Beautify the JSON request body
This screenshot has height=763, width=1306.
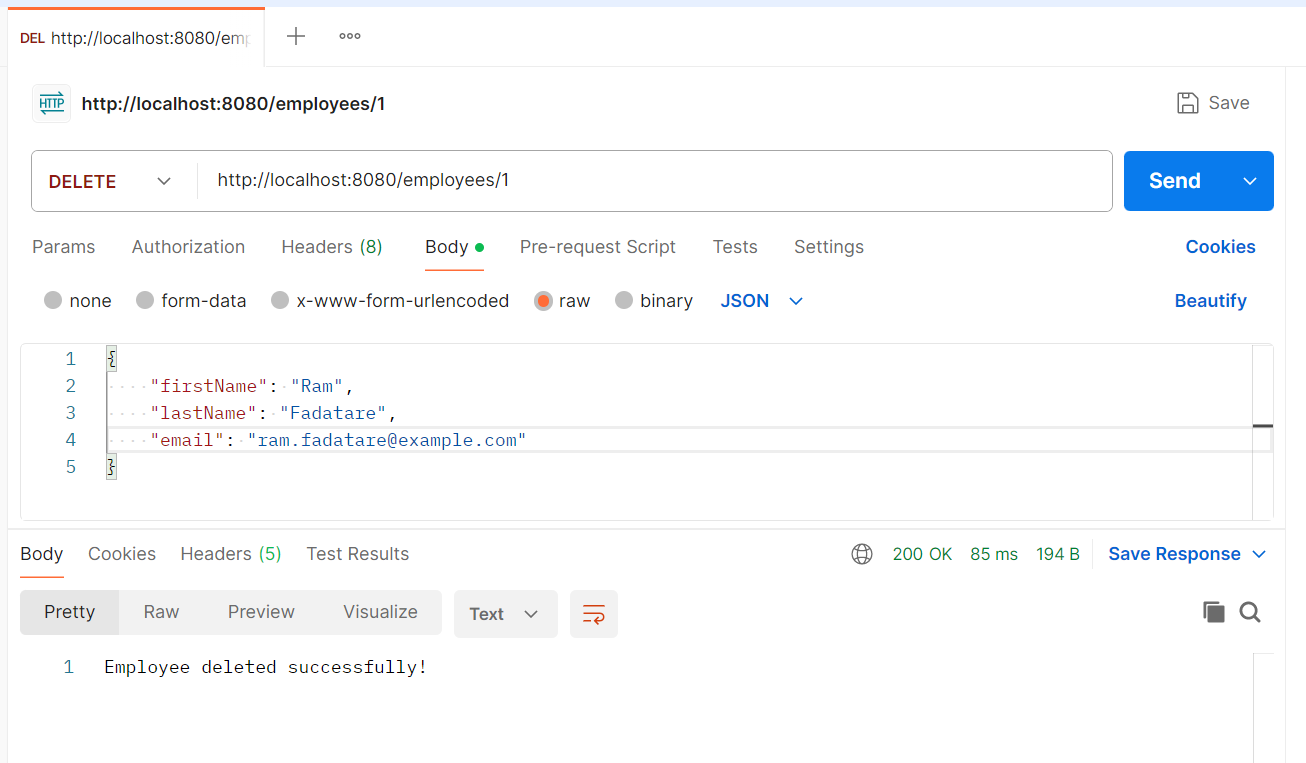(1210, 300)
